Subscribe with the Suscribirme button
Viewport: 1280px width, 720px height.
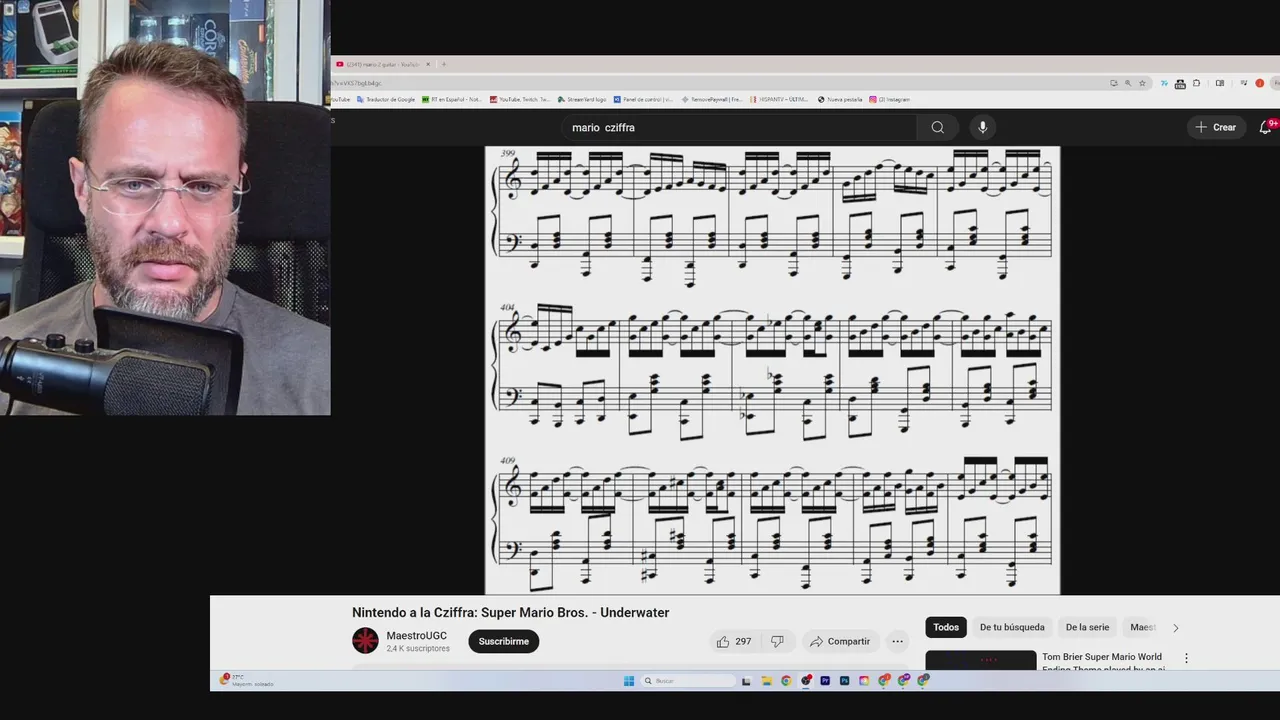(x=503, y=641)
